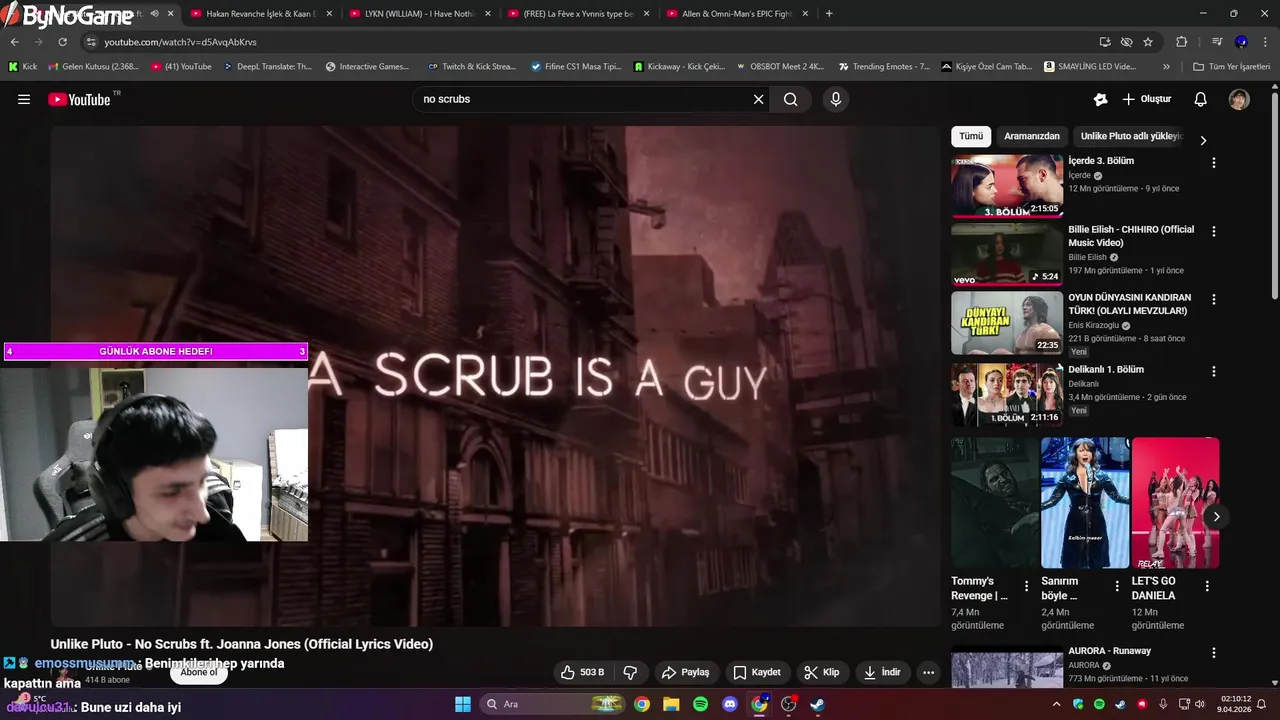Select the Aramanızdan filter chip
1280x720 pixels.
(1032, 136)
